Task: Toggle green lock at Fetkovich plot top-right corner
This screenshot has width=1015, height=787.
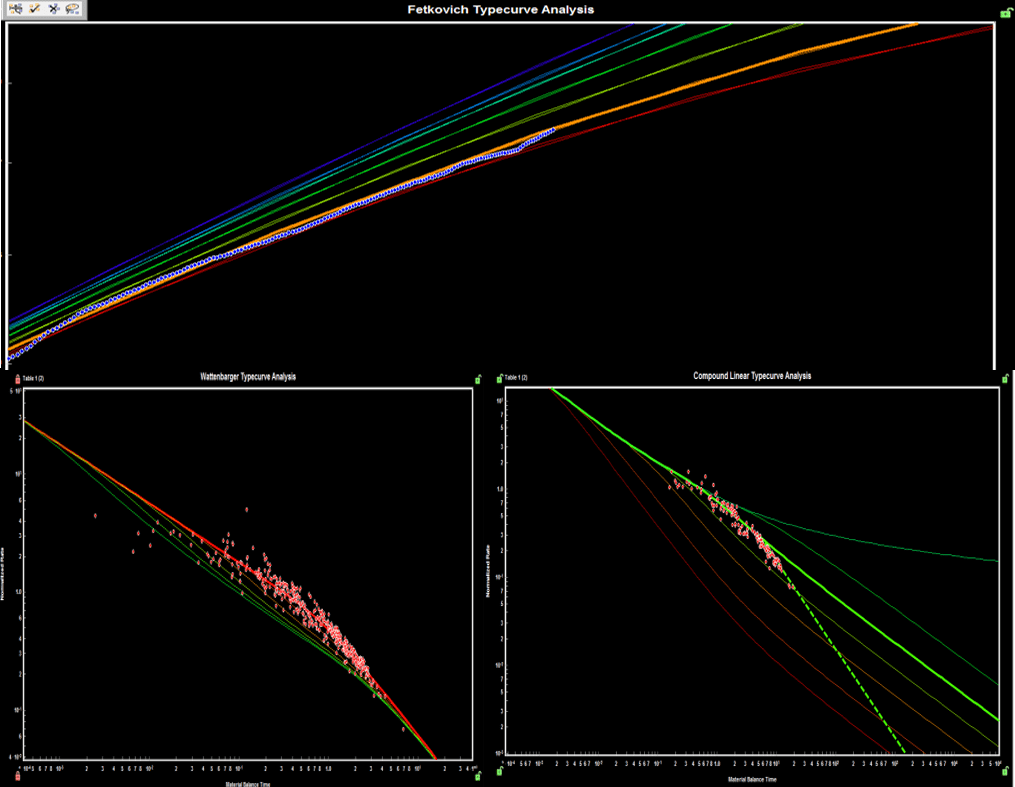Action: 1005,12
